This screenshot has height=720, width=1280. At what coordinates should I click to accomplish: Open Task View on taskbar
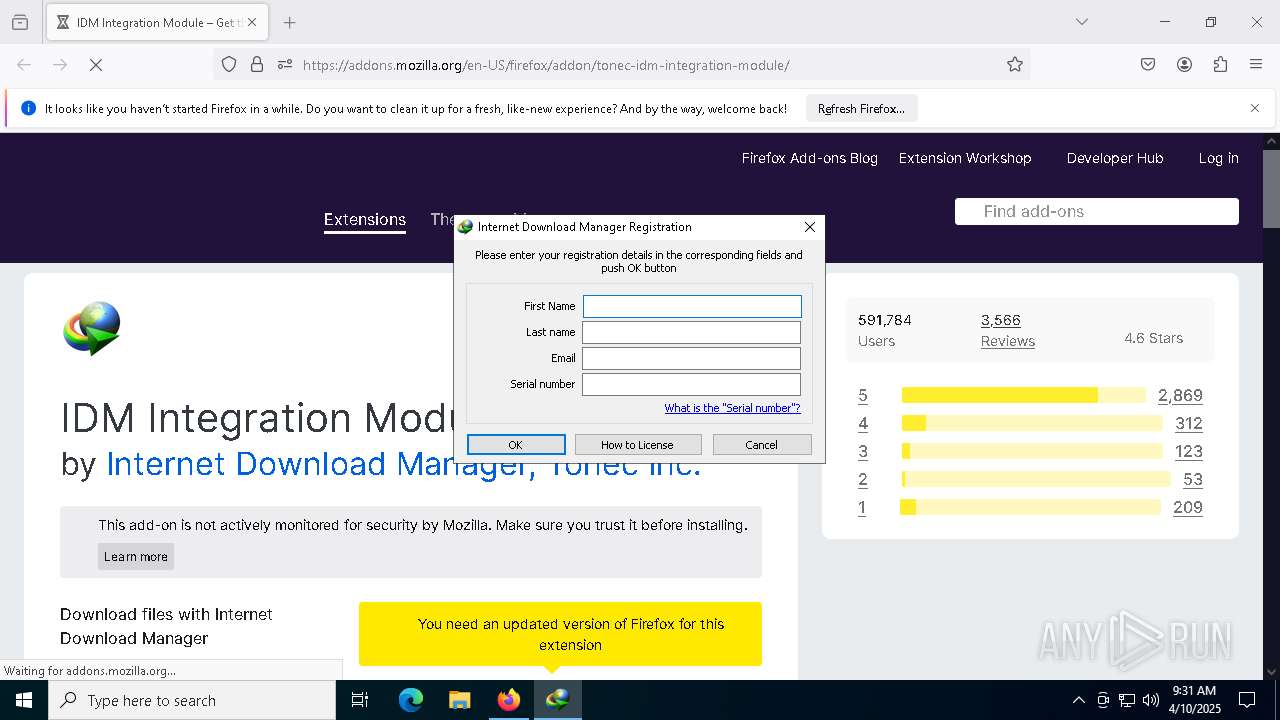click(360, 700)
